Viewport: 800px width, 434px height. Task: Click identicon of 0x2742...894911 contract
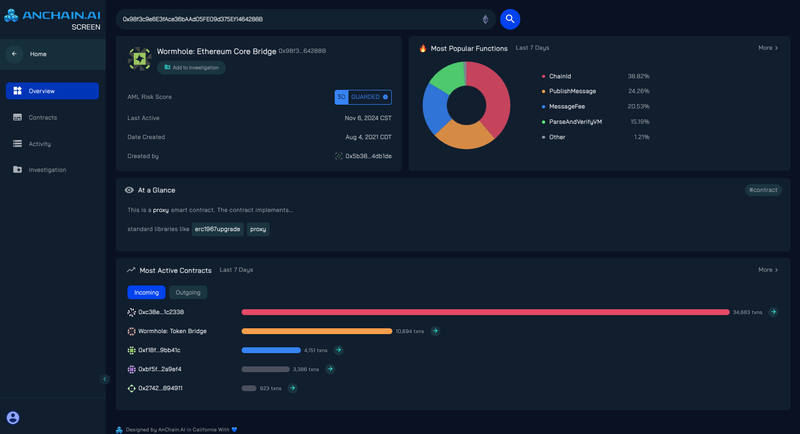coord(131,388)
